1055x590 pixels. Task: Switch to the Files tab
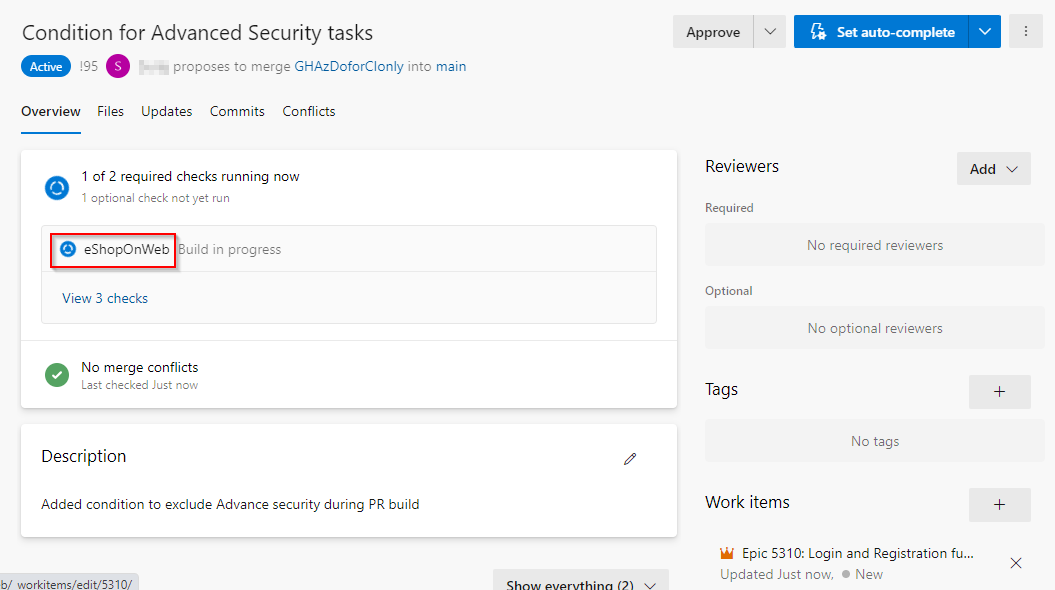coord(110,111)
